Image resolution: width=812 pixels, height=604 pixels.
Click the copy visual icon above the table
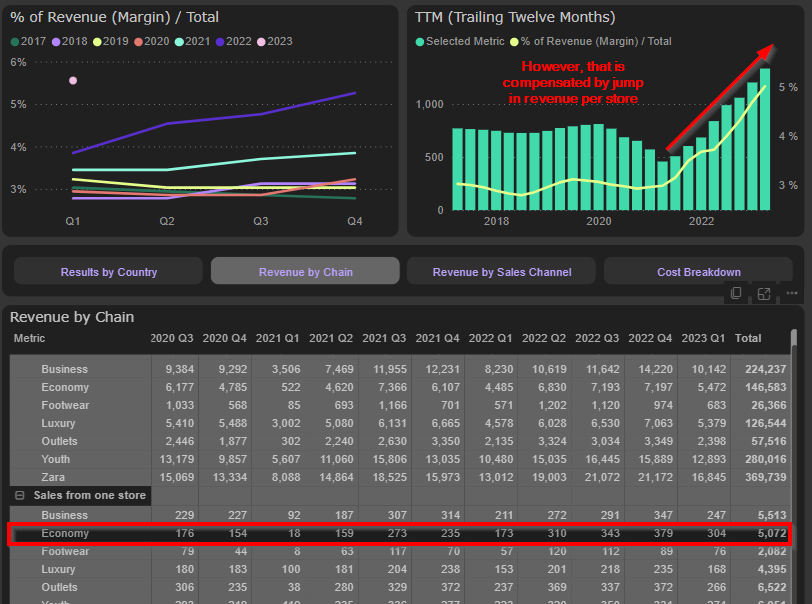736,293
